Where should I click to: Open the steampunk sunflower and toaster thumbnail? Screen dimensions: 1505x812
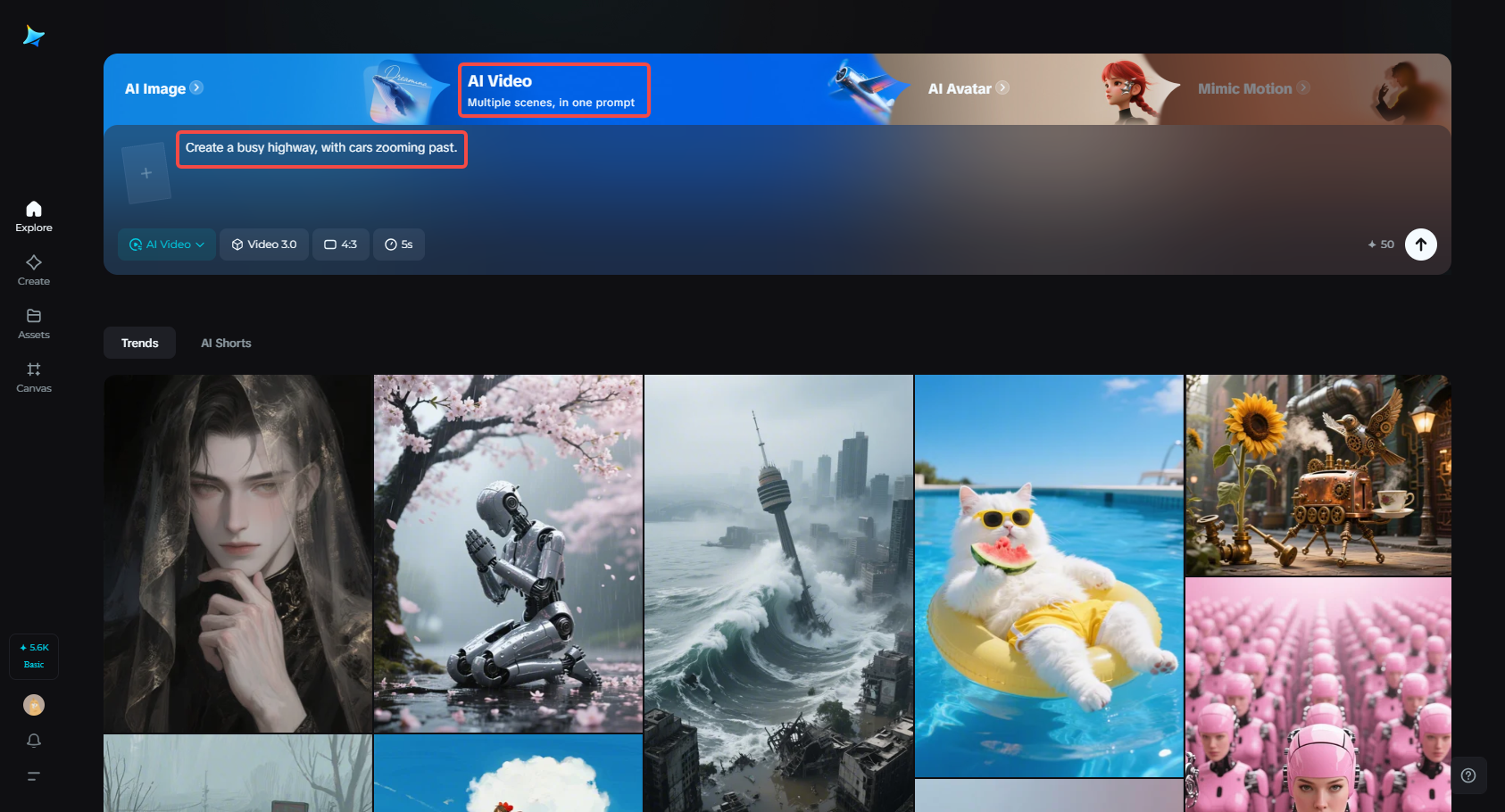click(x=1318, y=475)
